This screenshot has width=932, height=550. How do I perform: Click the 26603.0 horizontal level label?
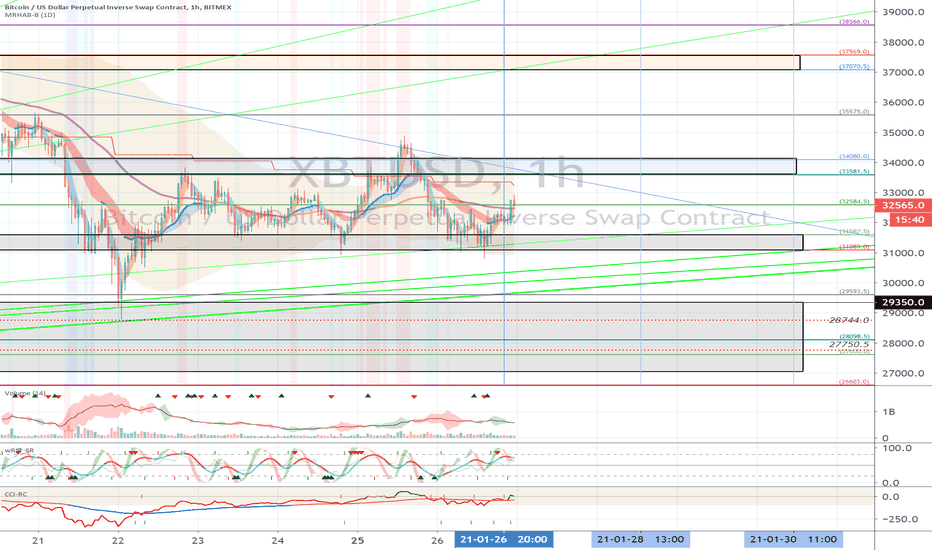click(854, 382)
